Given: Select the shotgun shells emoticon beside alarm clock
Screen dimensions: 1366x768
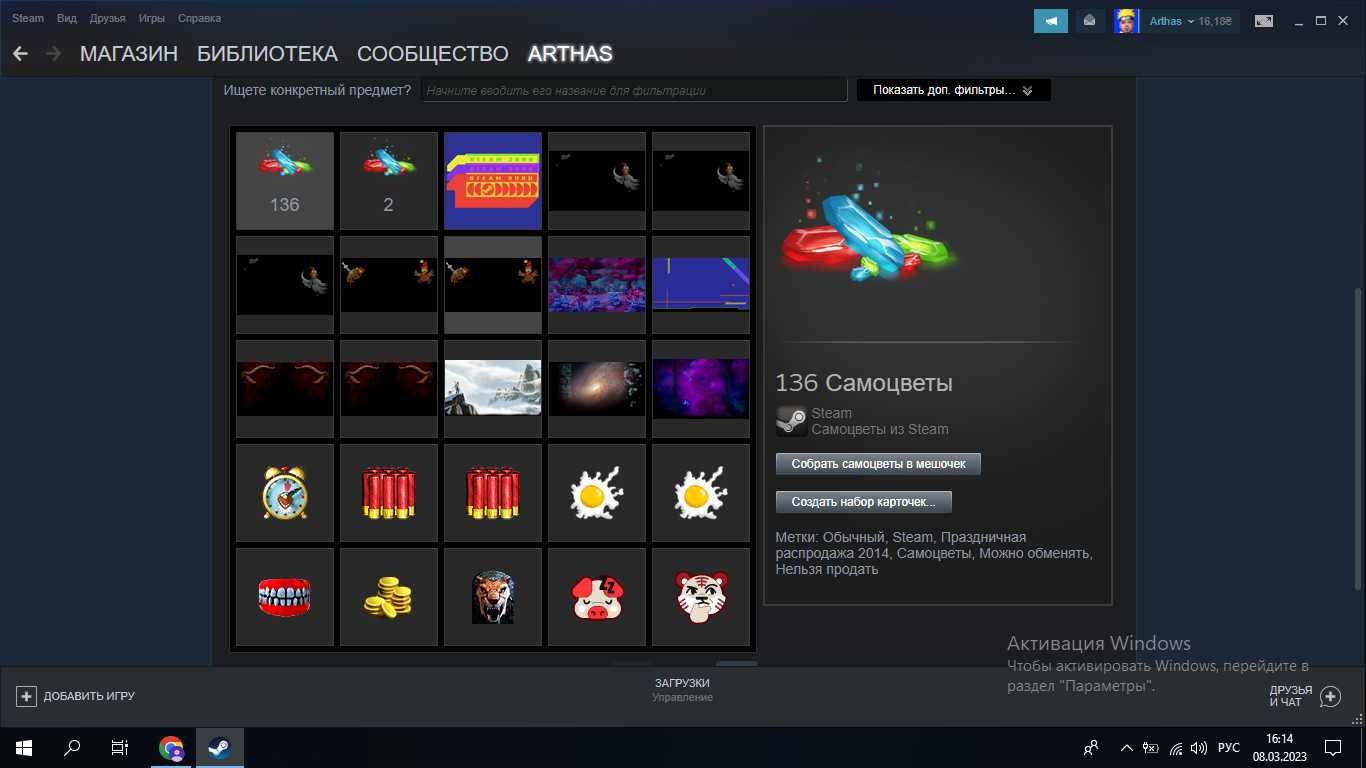Looking at the screenshot, I should click(x=389, y=493).
